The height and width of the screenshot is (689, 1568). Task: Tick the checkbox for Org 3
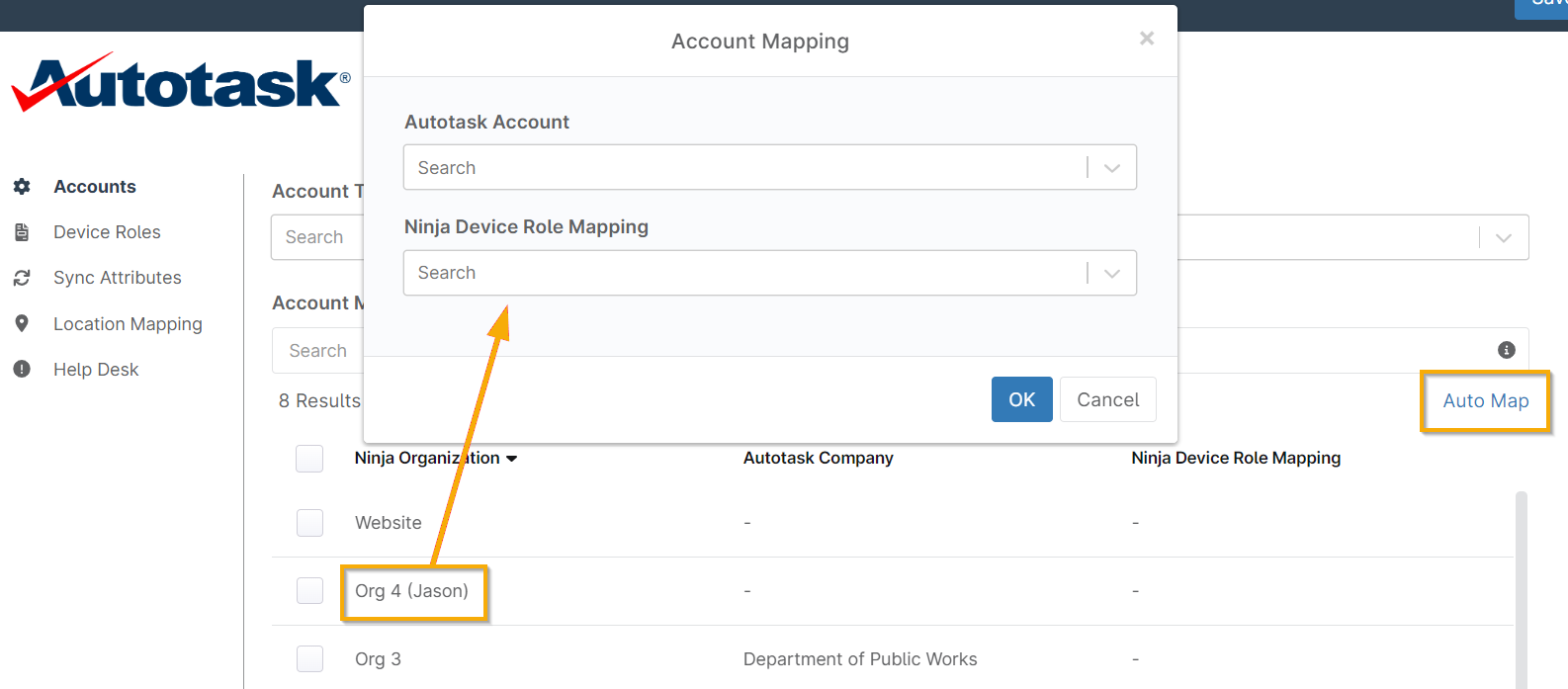tap(309, 659)
